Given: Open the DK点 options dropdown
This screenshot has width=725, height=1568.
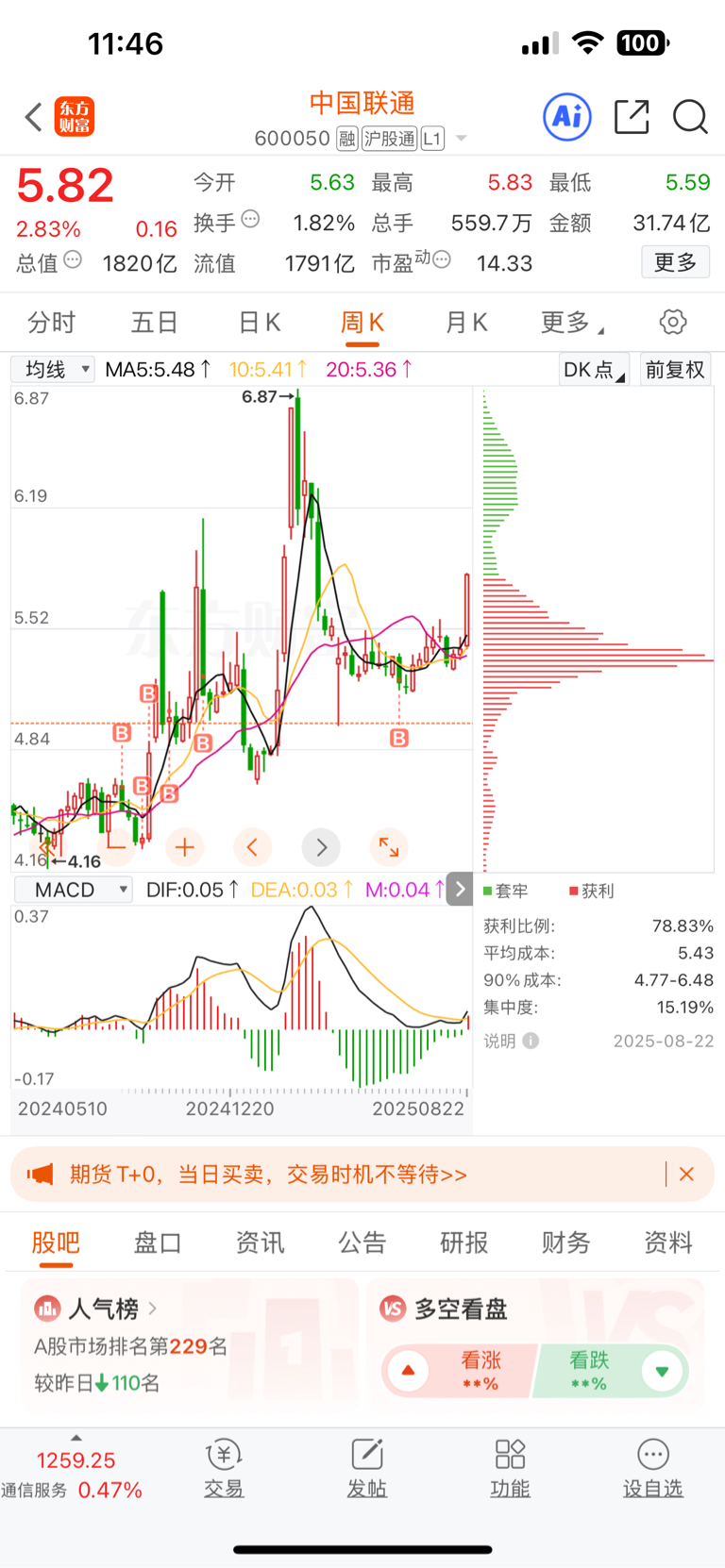Looking at the screenshot, I should [594, 370].
